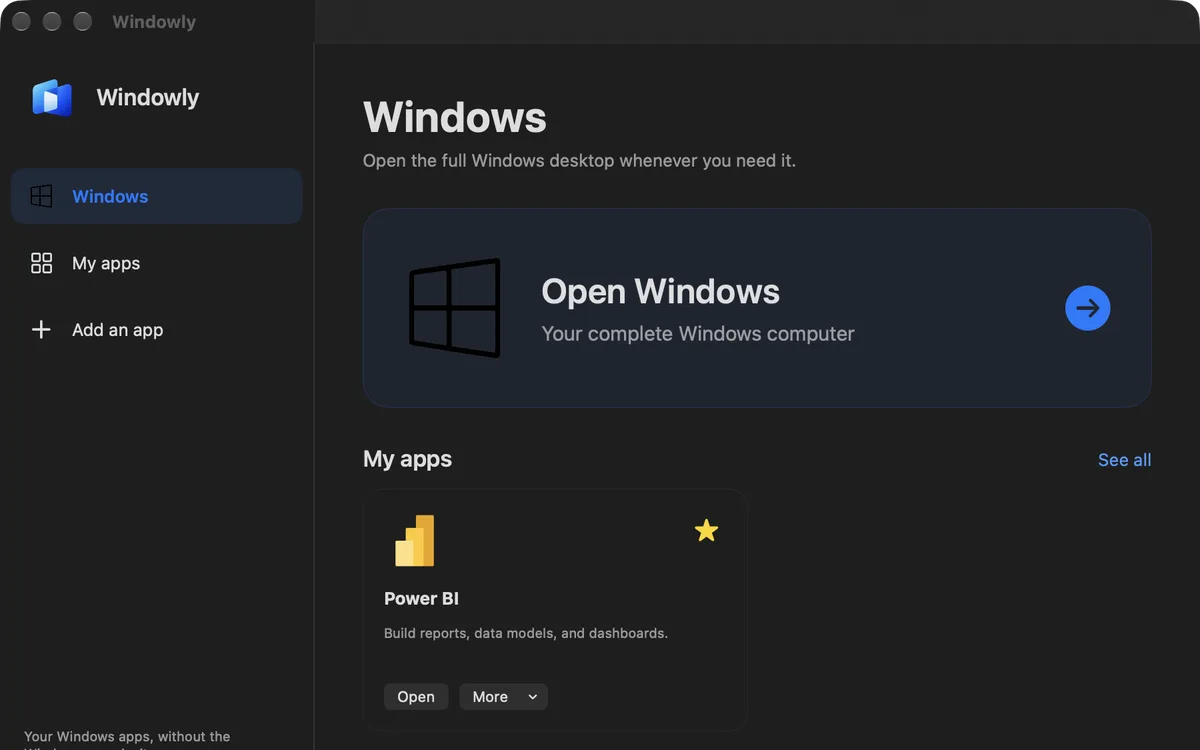Viewport: 1200px width, 750px height.
Task: Click the More button label on Power BI card
Action: click(490, 697)
